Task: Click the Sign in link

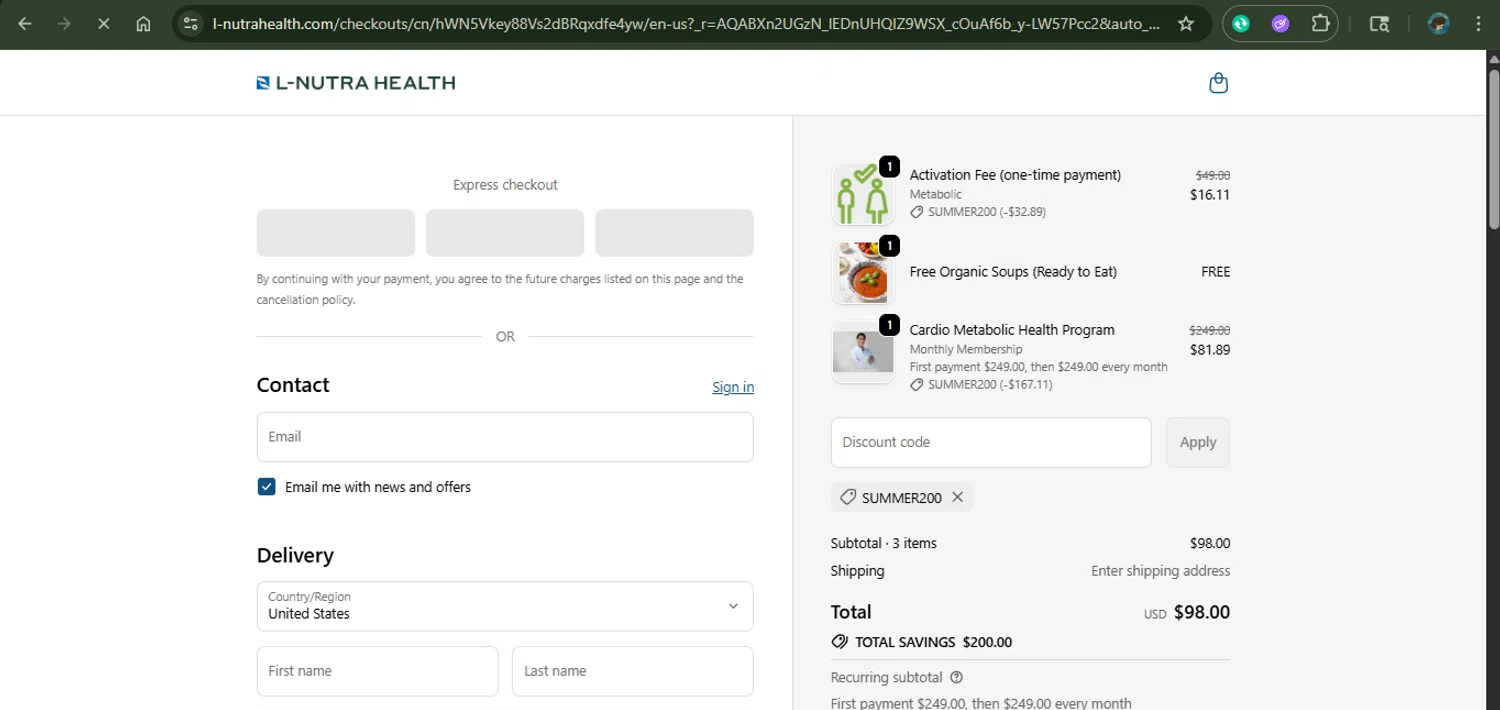Action: 733,387
